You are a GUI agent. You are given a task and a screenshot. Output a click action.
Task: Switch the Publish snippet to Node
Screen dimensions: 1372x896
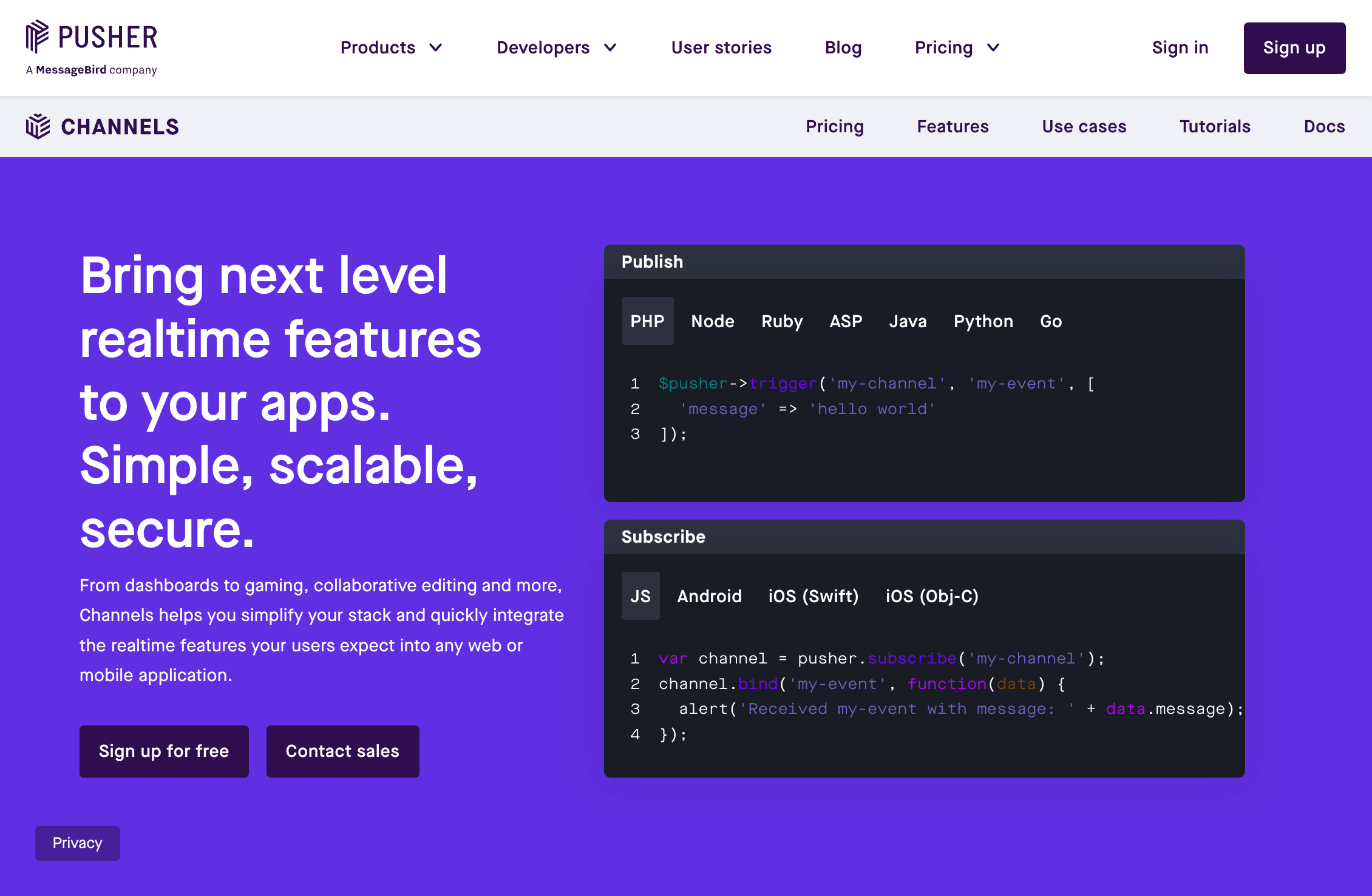713,321
